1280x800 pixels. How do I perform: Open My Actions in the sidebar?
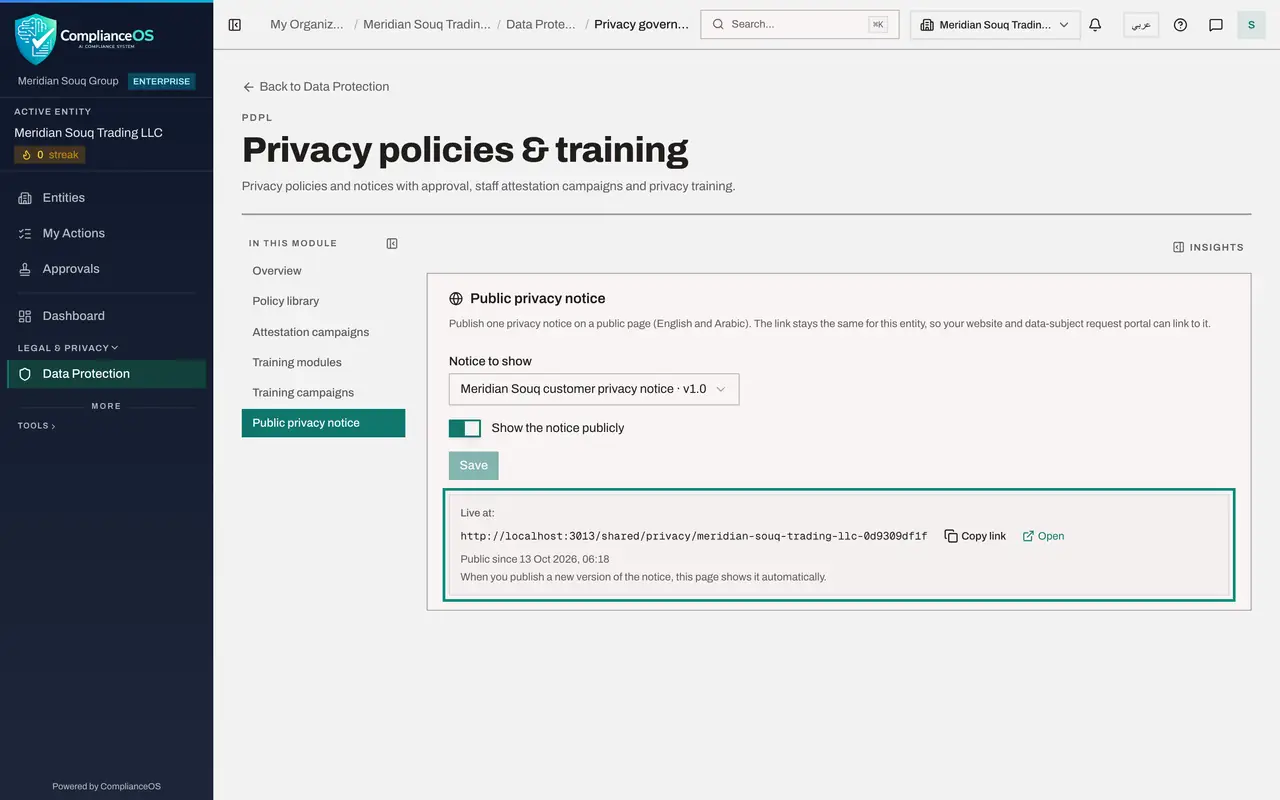(x=106, y=233)
